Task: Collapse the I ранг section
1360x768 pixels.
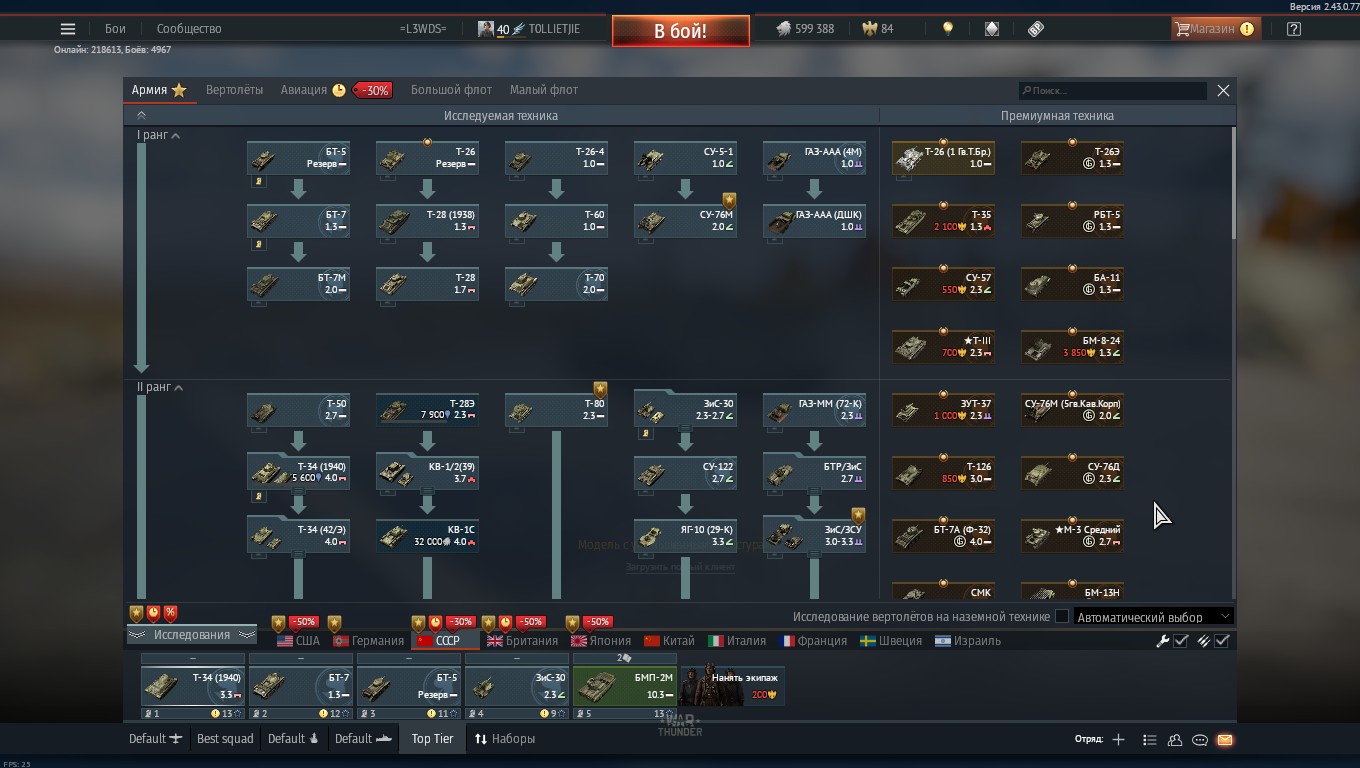Action: click(159, 135)
